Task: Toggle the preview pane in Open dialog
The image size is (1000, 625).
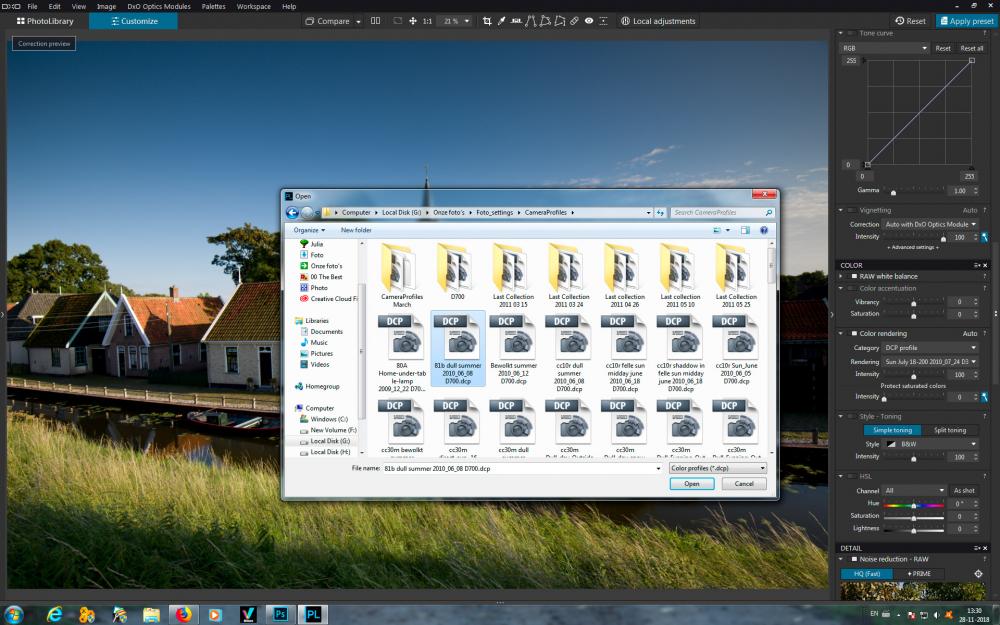Action: tap(745, 230)
